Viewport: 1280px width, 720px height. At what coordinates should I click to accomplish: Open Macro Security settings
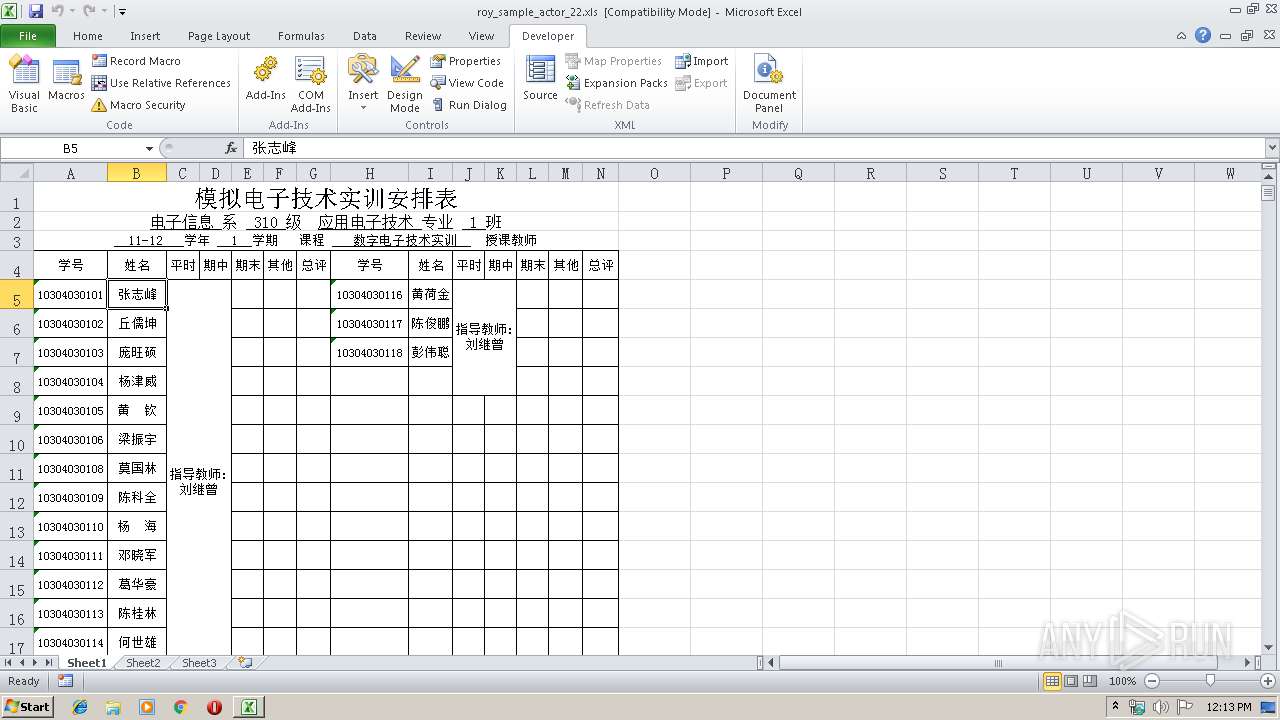139,105
